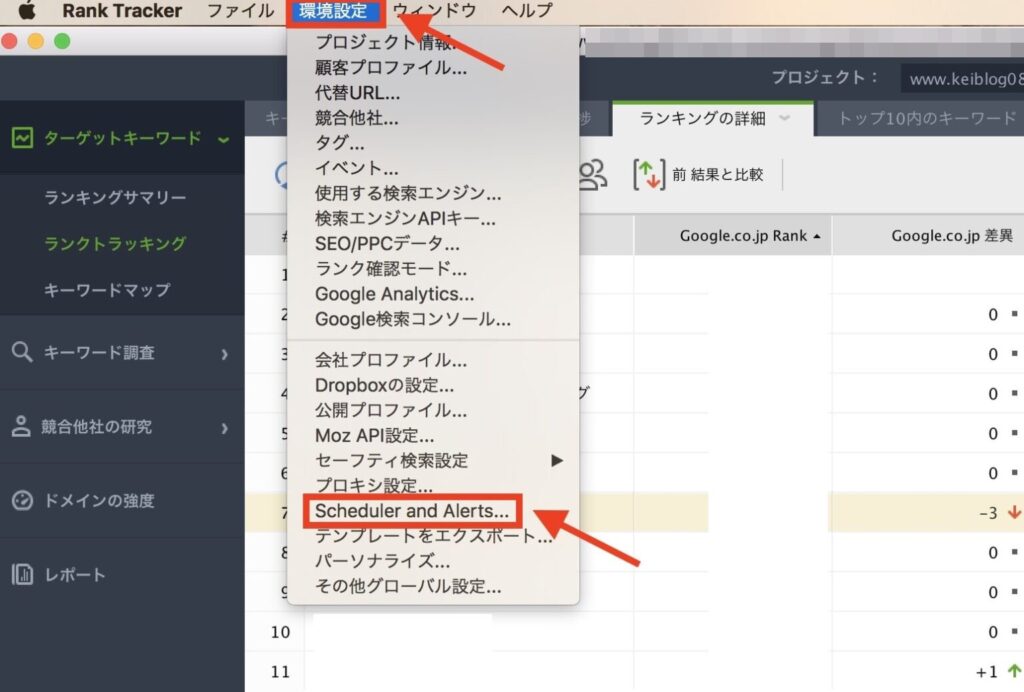The height and width of the screenshot is (692, 1024).
Task: Open キーワードマップ in sidebar
Action: tap(107, 290)
